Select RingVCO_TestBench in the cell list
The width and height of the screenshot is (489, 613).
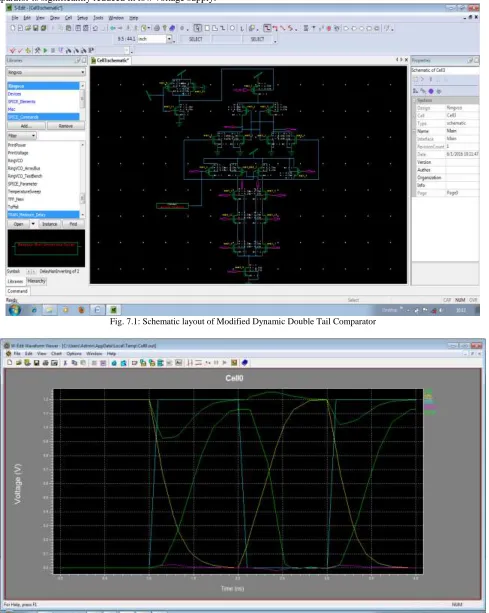click(x=43, y=176)
